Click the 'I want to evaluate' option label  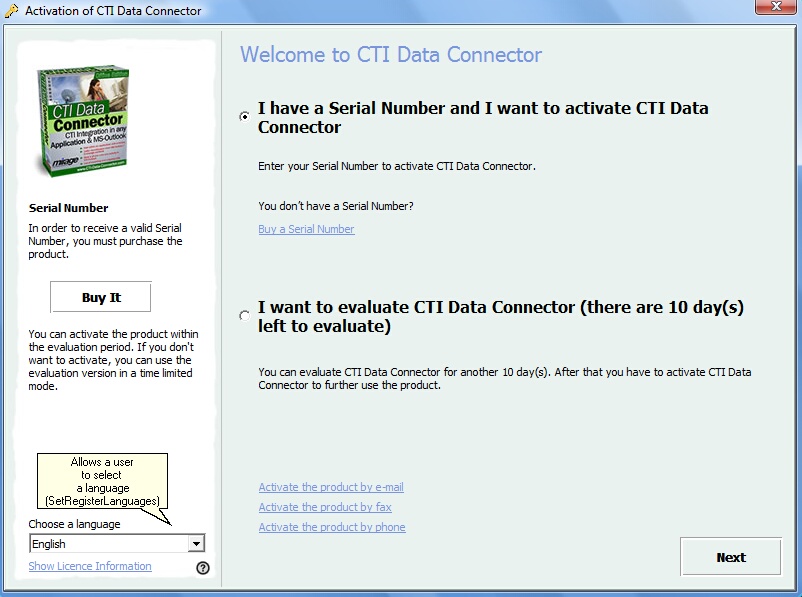[500, 316]
